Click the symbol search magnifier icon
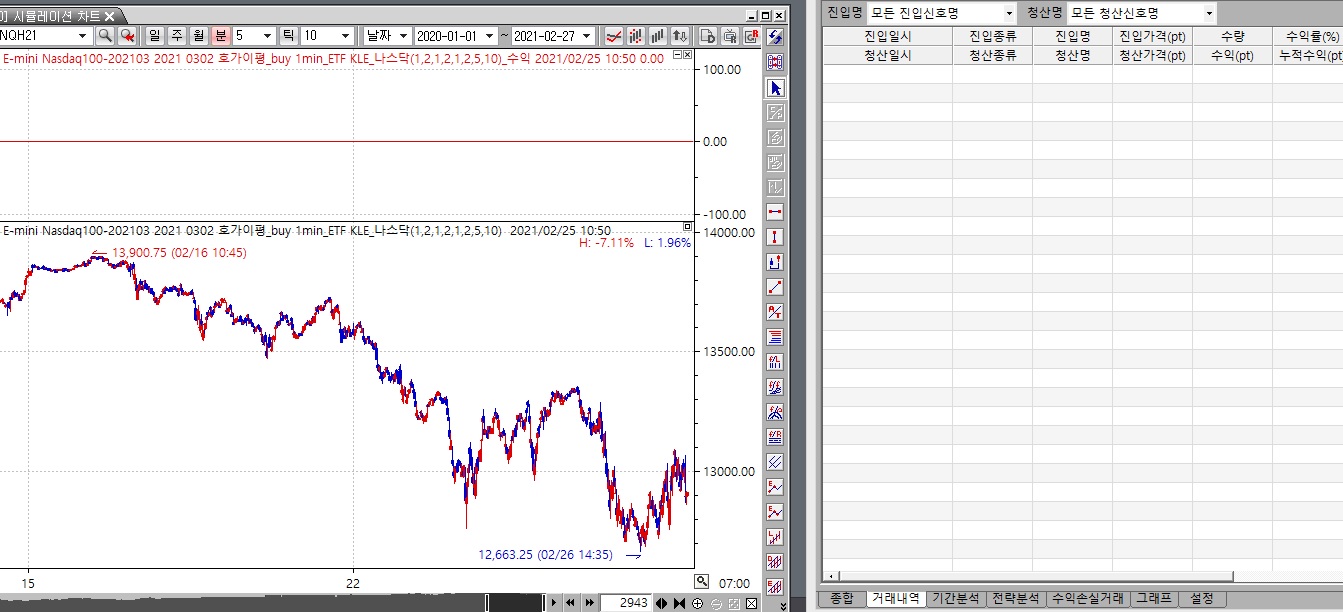Viewport: 1343px width, 612px height. [105, 35]
